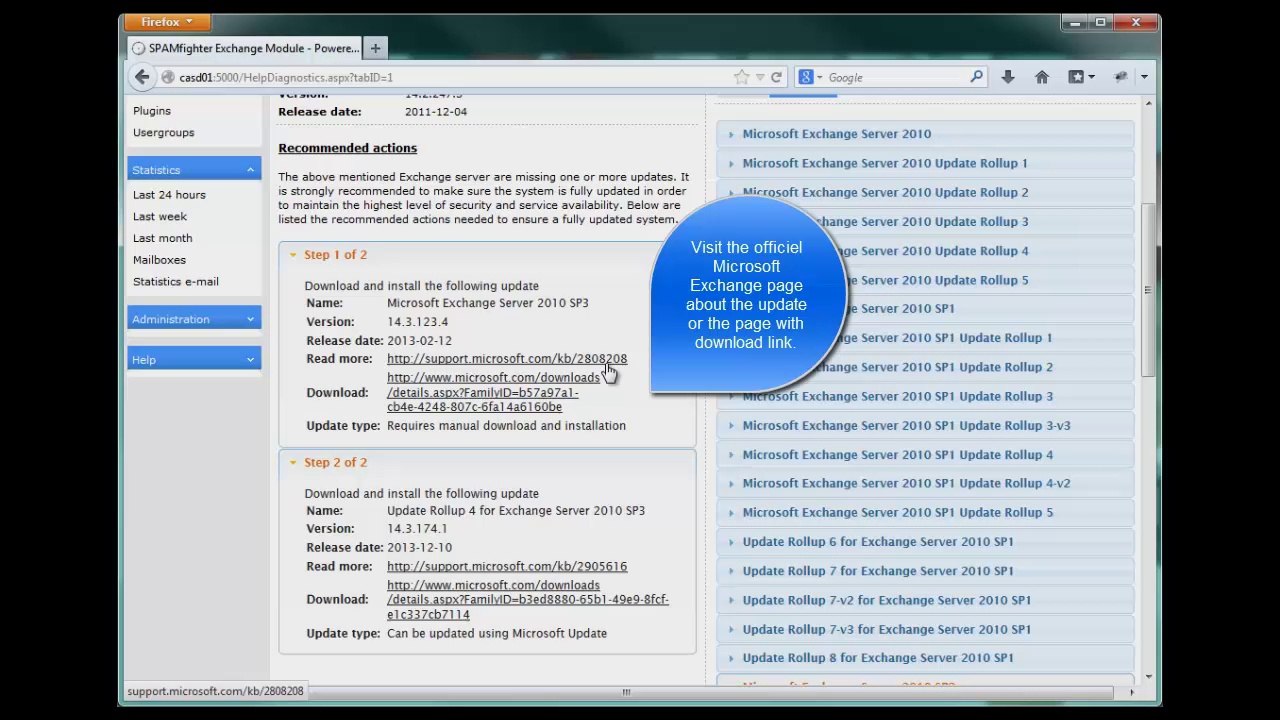Open the search engine selector
The height and width of the screenshot is (720, 1280).
click(x=809, y=77)
